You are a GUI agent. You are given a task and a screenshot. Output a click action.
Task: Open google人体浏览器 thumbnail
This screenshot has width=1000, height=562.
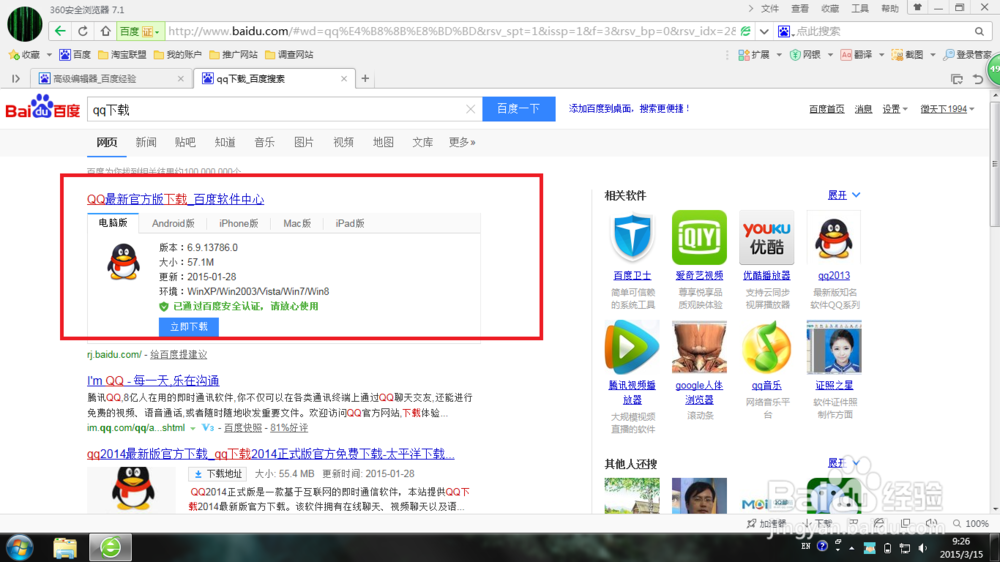[x=699, y=347]
